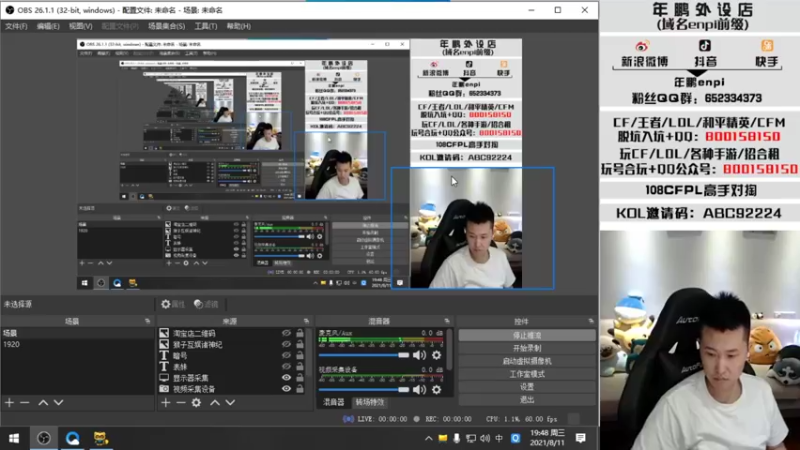
Task: Select the 视频采集设备 source row
Action: (232, 389)
